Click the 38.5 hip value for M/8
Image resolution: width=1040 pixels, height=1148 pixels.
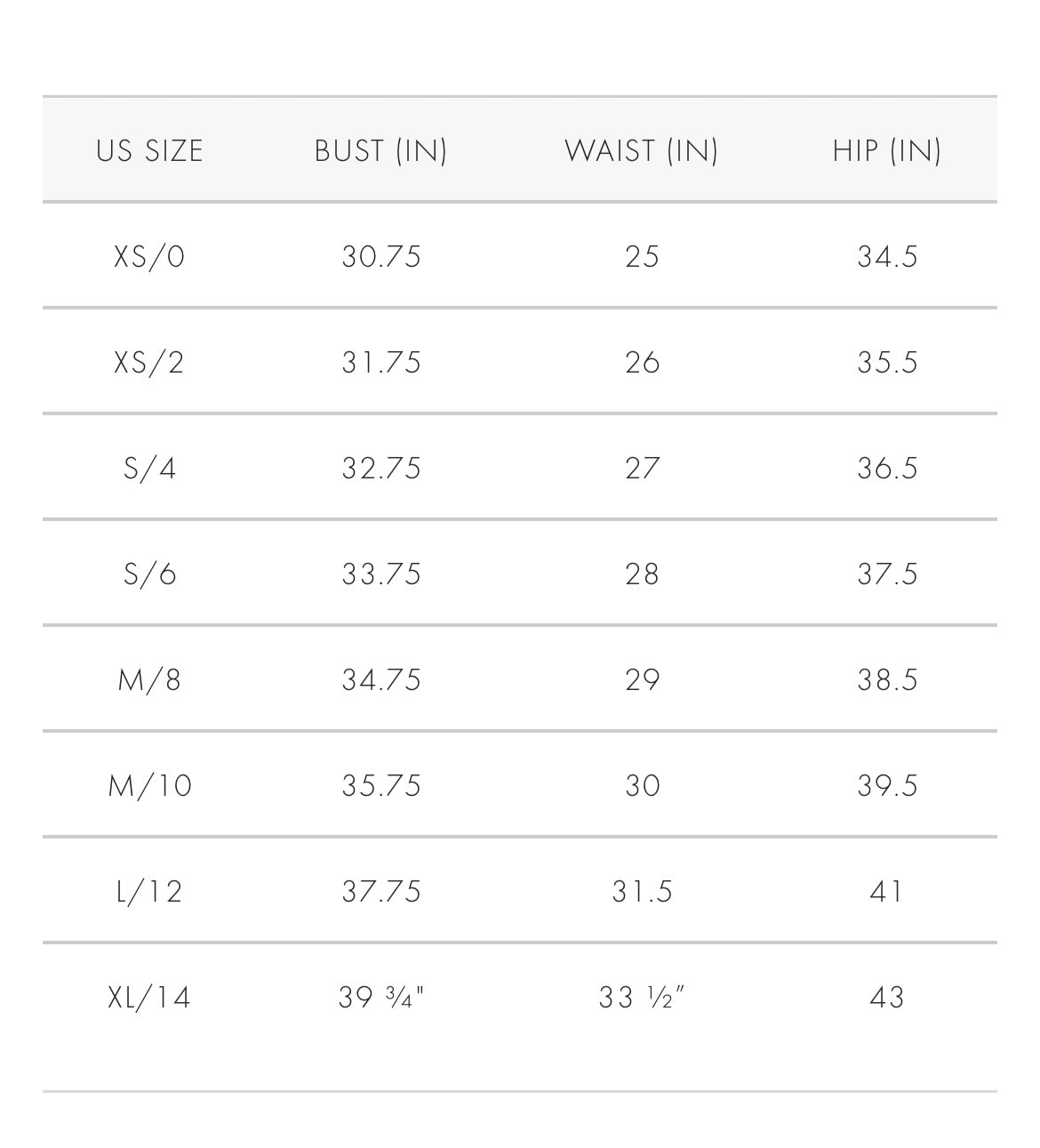(x=887, y=680)
